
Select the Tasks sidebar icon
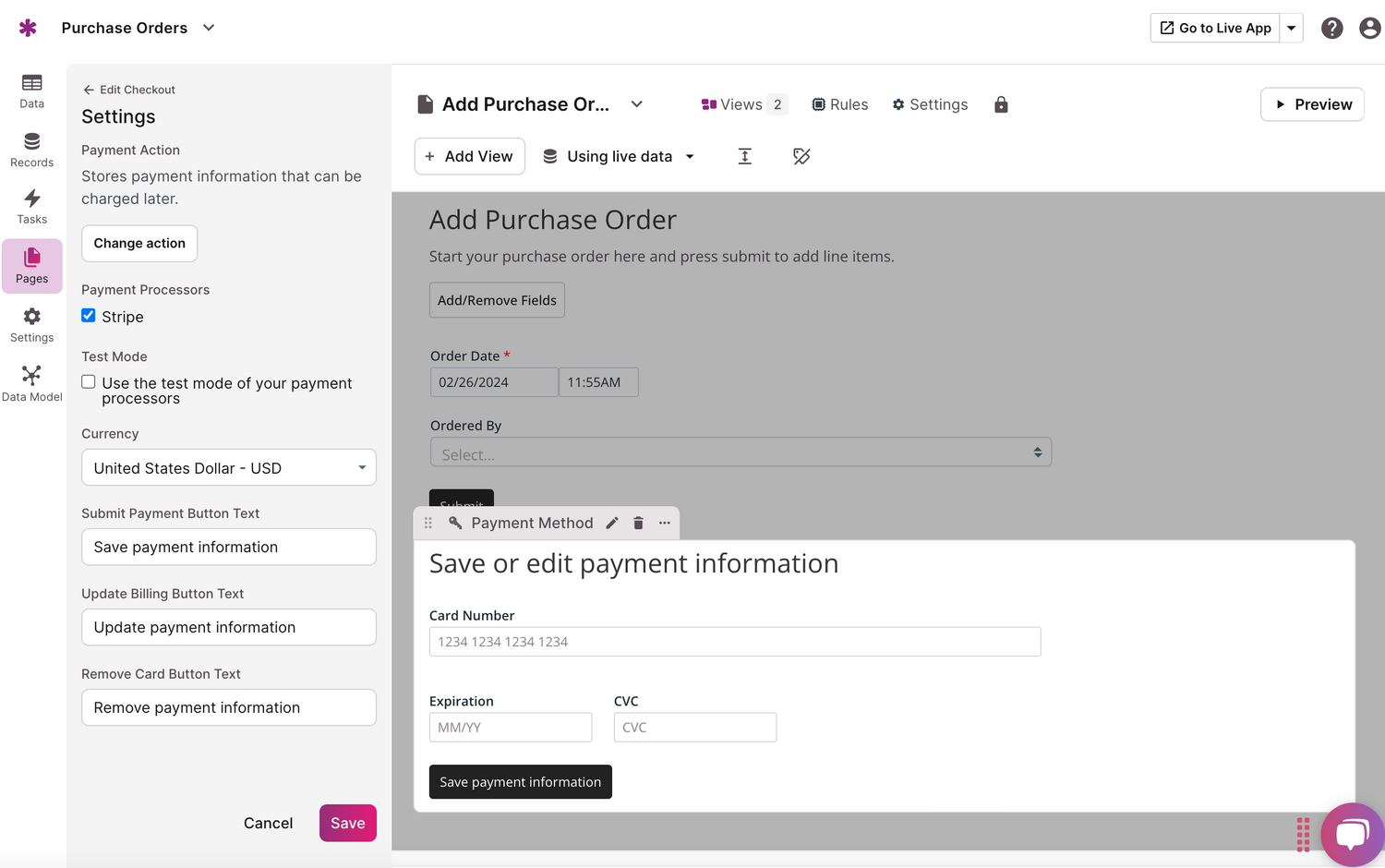(x=31, y=205)
